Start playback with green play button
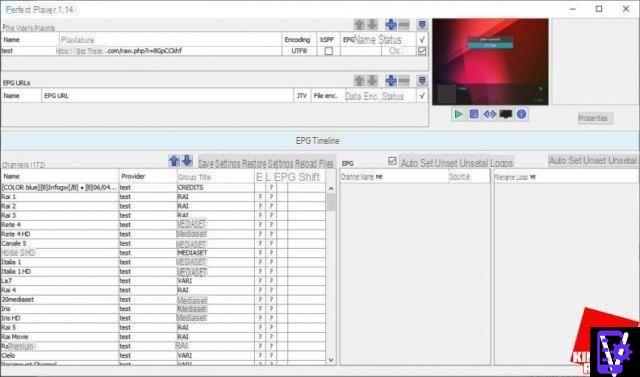The height and width of the screenshot is (377, 640). click(x=458, y=114)
